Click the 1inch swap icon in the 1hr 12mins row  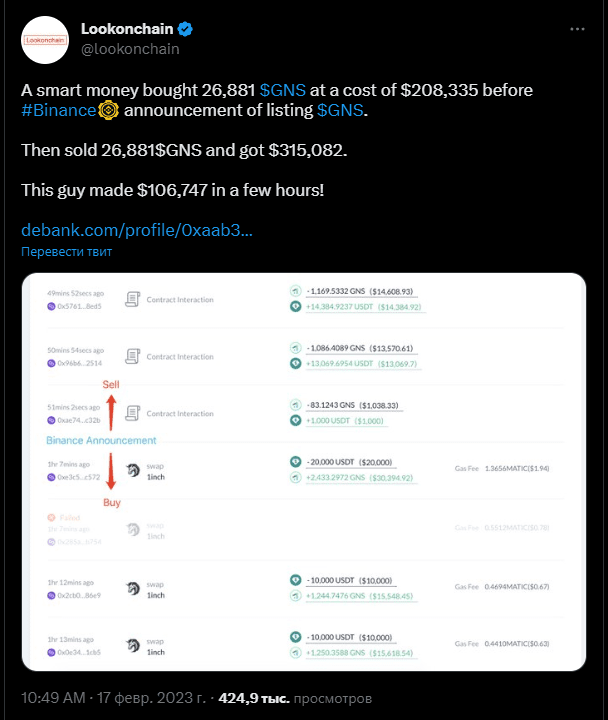(133, 588)
